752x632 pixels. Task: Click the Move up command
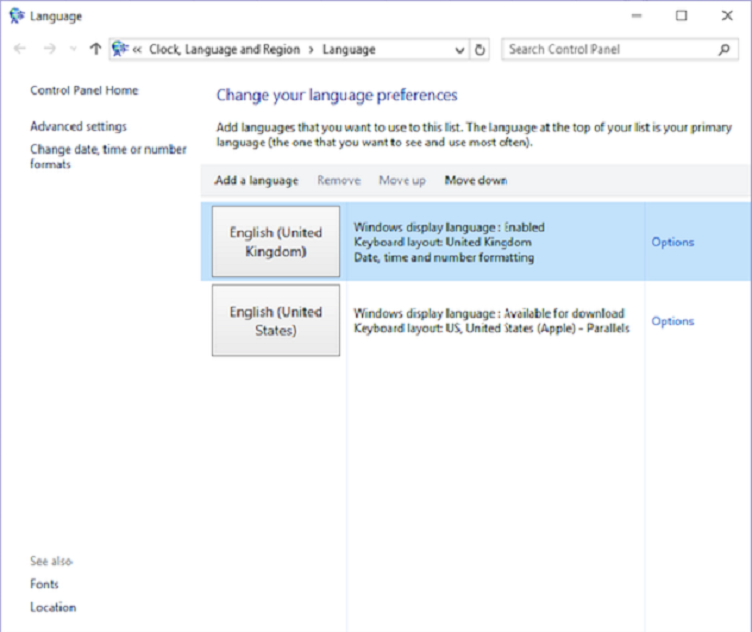click(x=402, y=181)
